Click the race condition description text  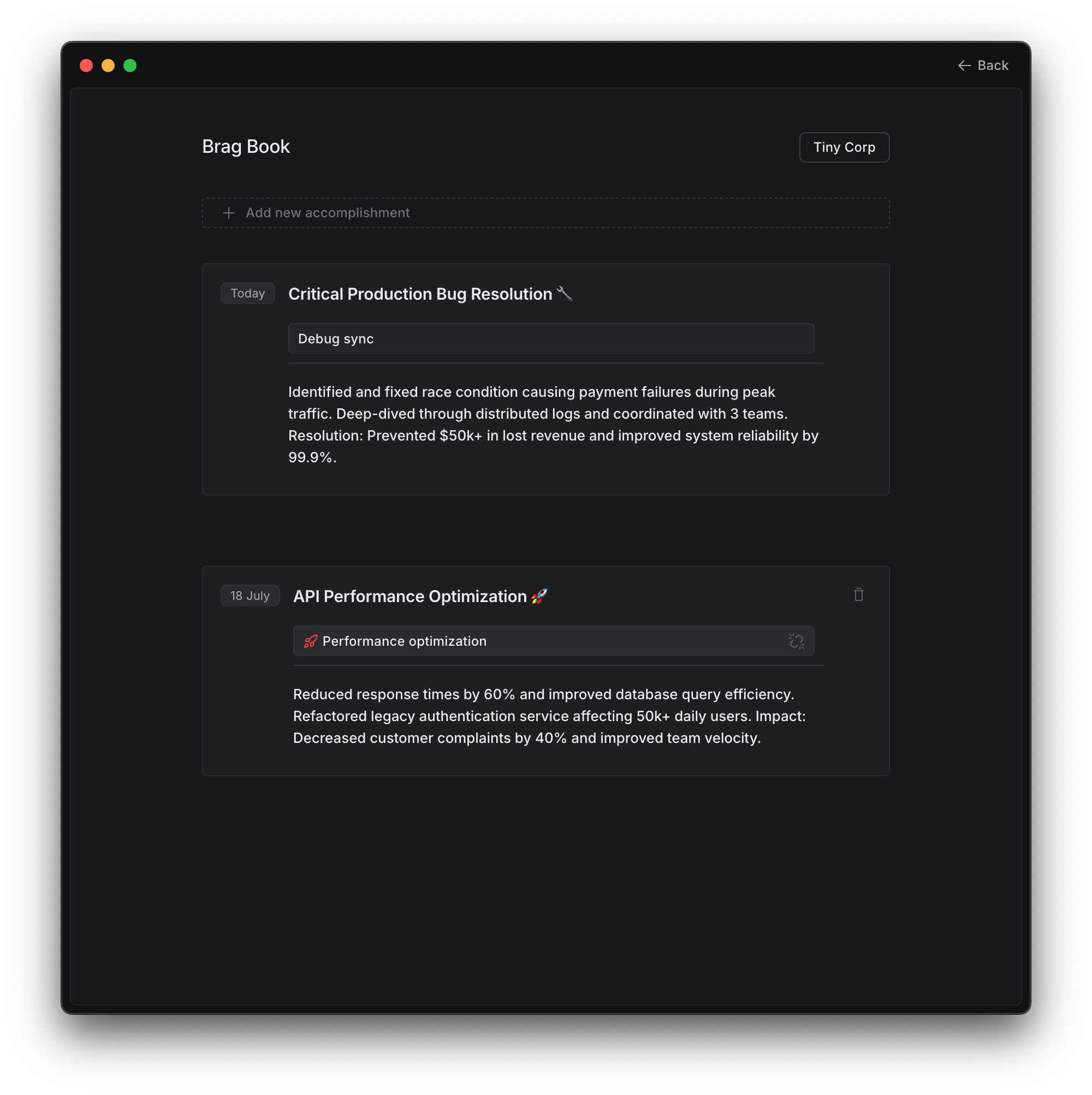[553, 425]
